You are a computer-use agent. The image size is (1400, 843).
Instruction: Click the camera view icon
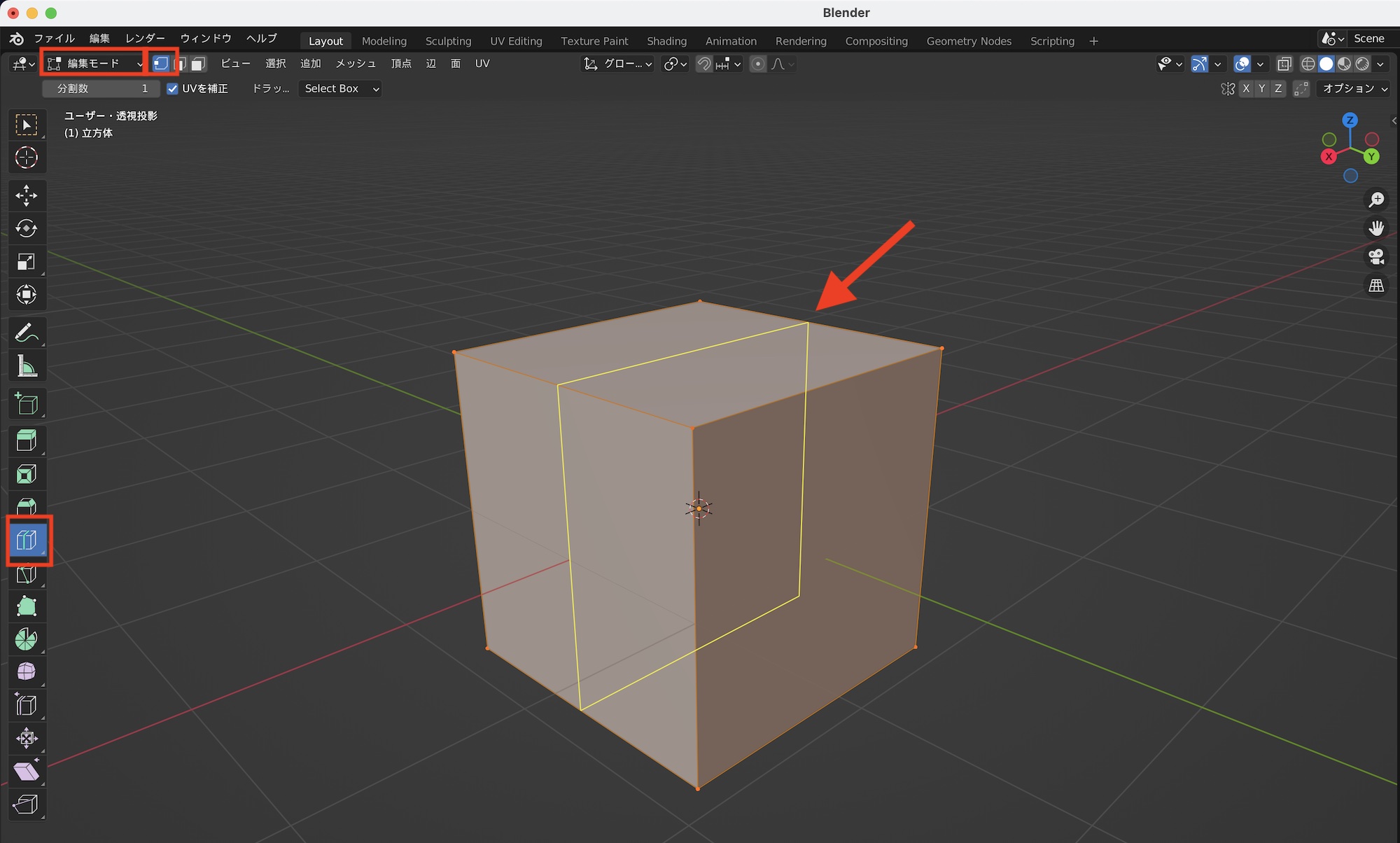[x=1376, y=257]
